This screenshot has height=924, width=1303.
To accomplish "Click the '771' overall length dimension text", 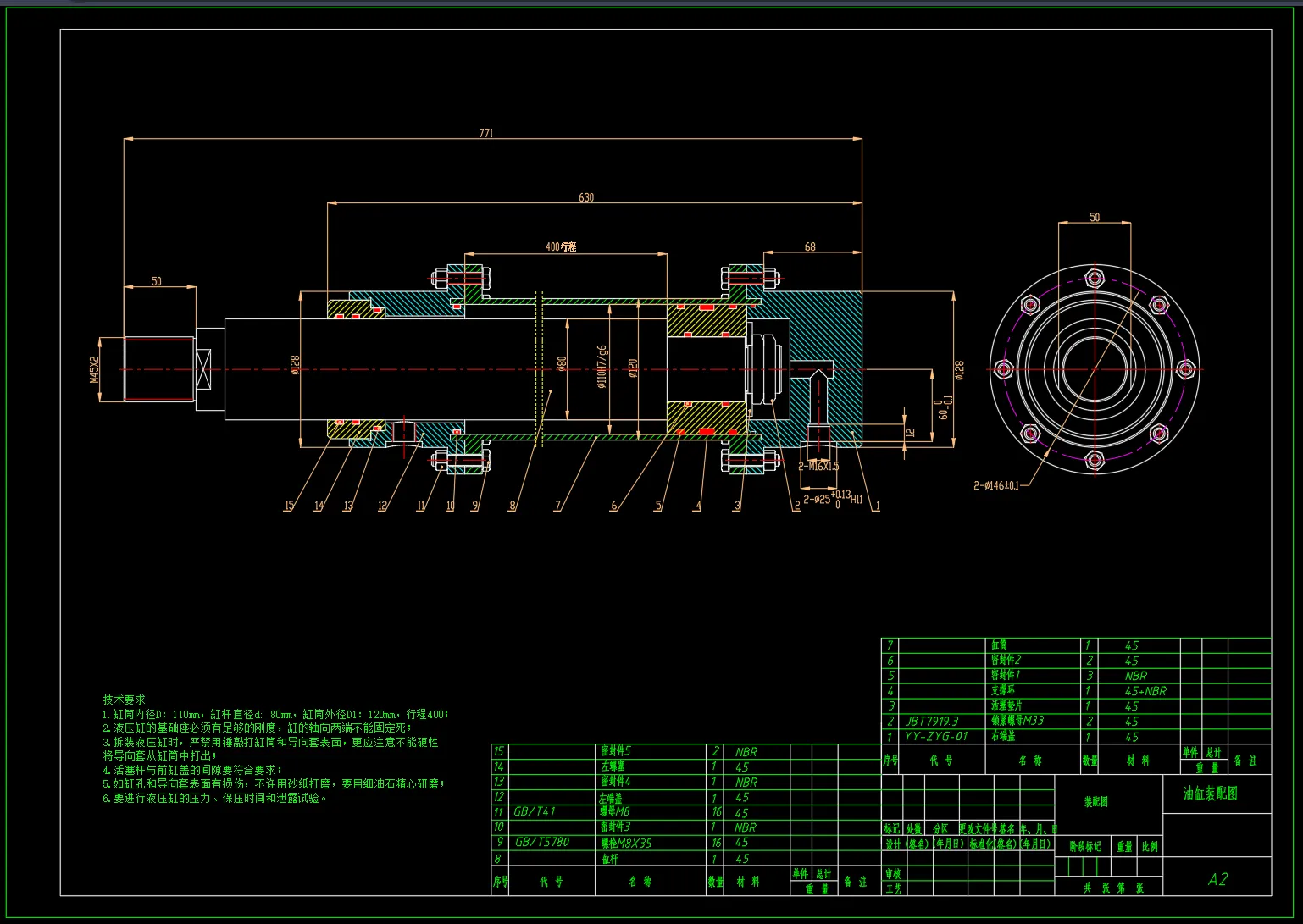I will coord(486,133).
